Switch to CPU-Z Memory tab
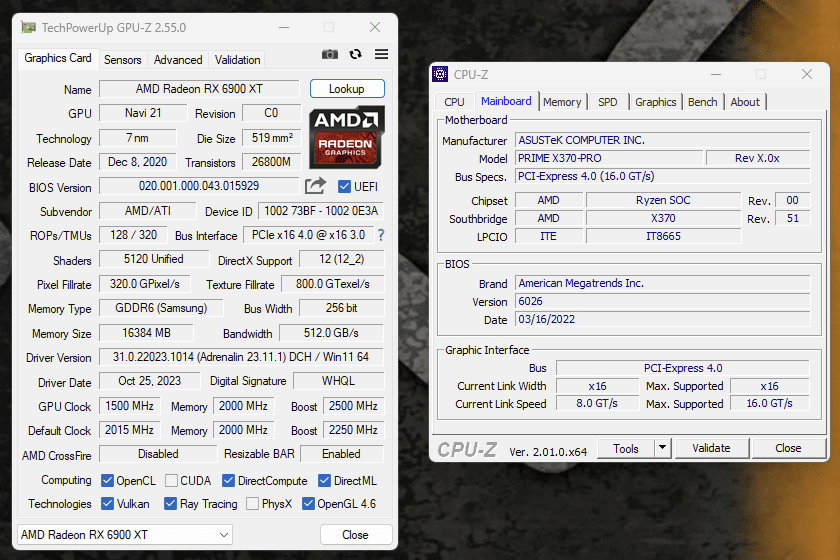 coord(562,102)
